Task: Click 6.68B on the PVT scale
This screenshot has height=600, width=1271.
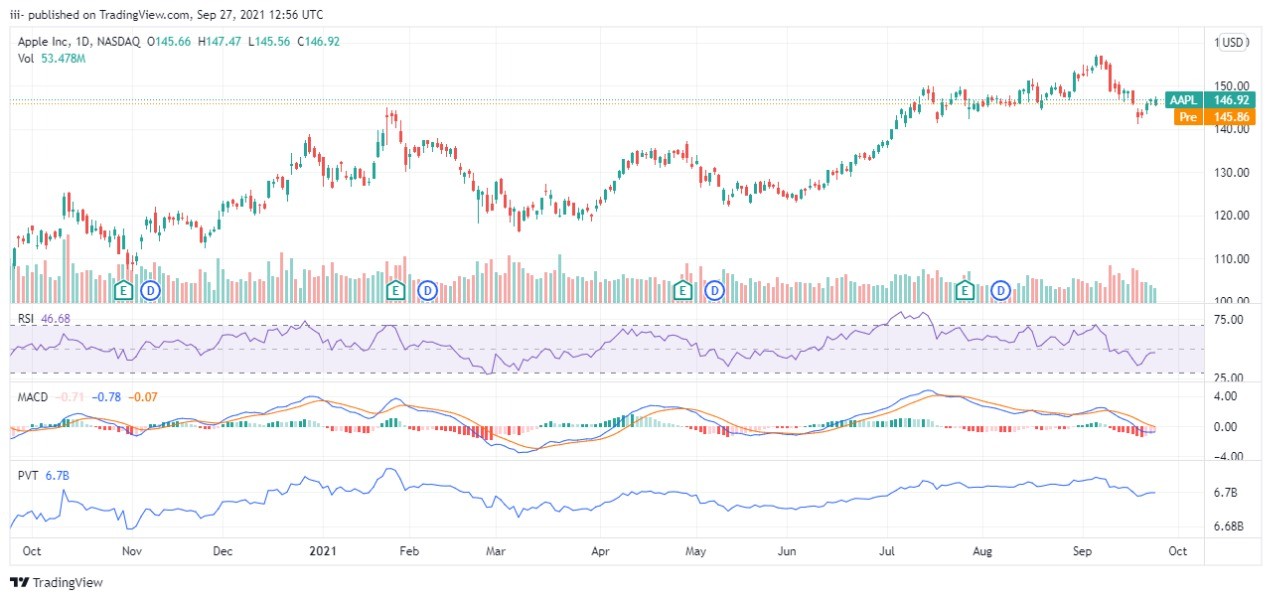Action: (1230, 526)
